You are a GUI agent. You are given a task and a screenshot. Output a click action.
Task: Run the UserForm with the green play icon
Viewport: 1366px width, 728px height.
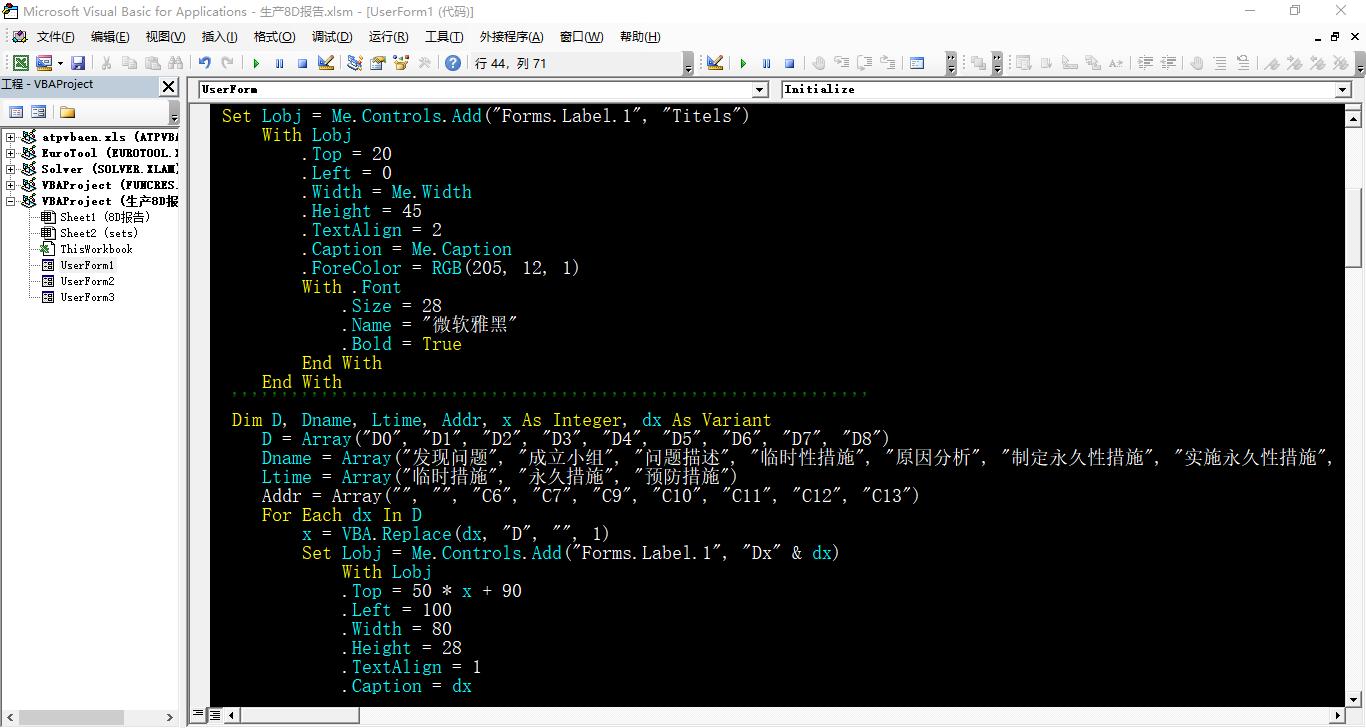point(256,62)
